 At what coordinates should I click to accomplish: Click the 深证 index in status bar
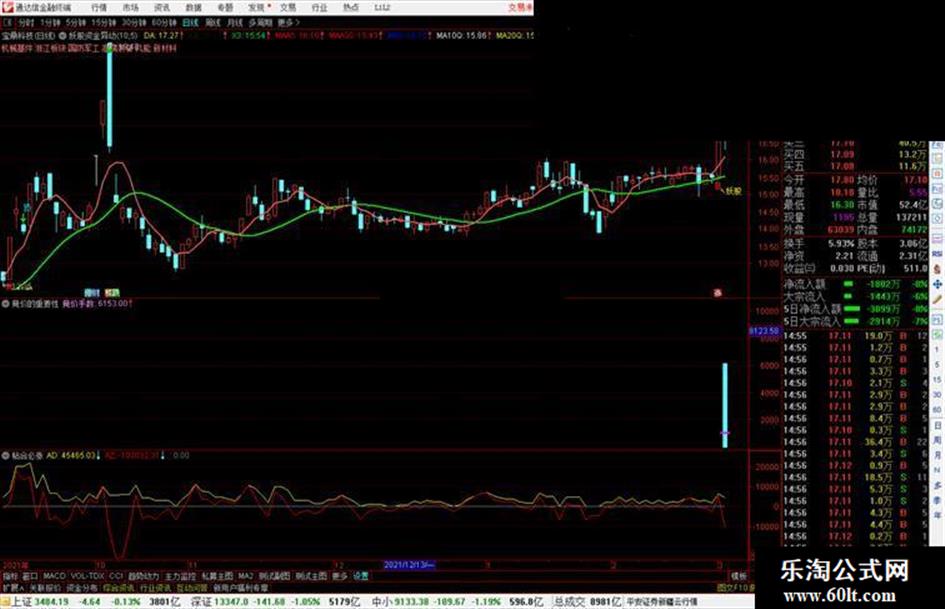[x=275, y=602]
